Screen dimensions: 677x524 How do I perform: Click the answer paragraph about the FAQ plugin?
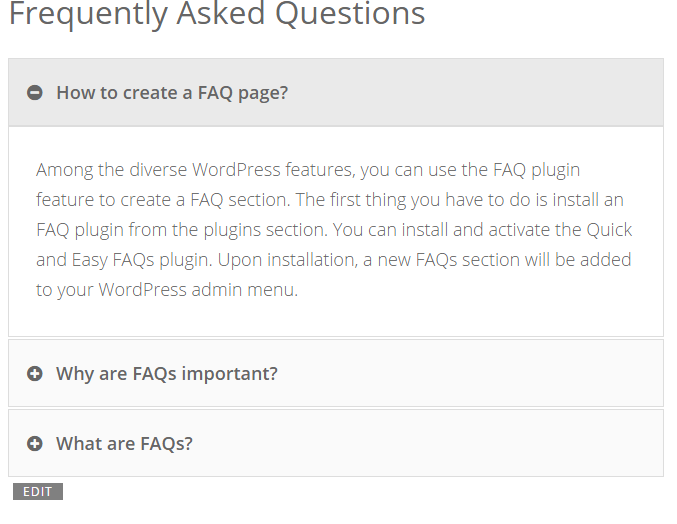tap(334, 230)
